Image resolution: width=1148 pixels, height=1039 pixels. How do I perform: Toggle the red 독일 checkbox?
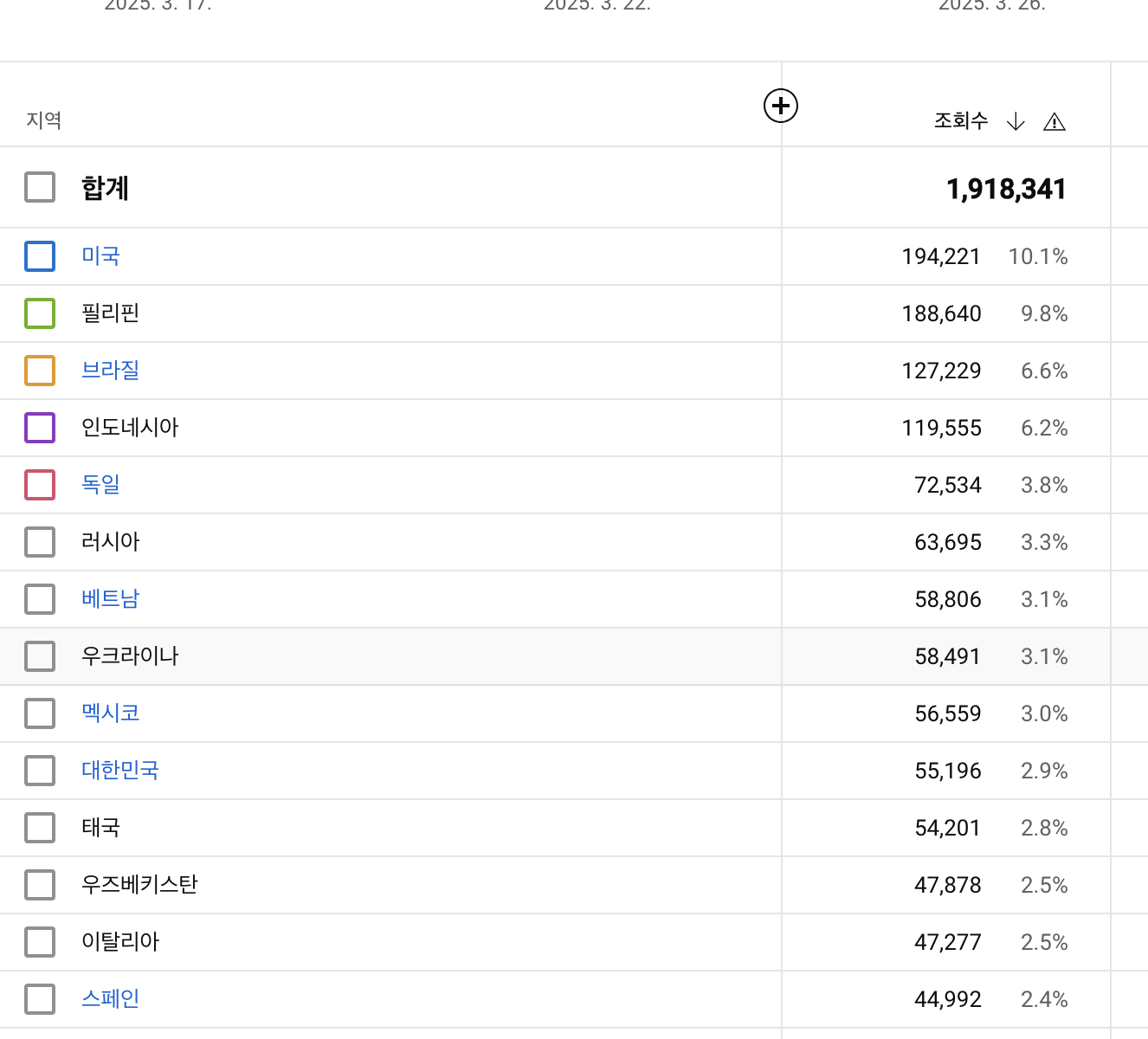(40, 485)
